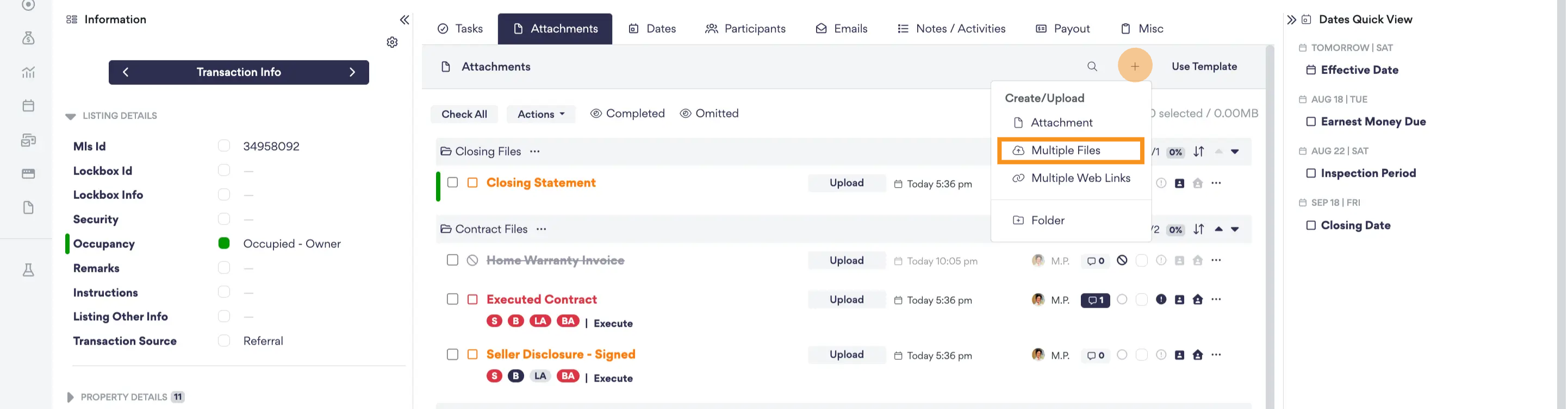The width and height of the screenshot is (1568, 409).
Task: Open comments on Home Warranty Invoice
Action: click(x=1095, y=261)
